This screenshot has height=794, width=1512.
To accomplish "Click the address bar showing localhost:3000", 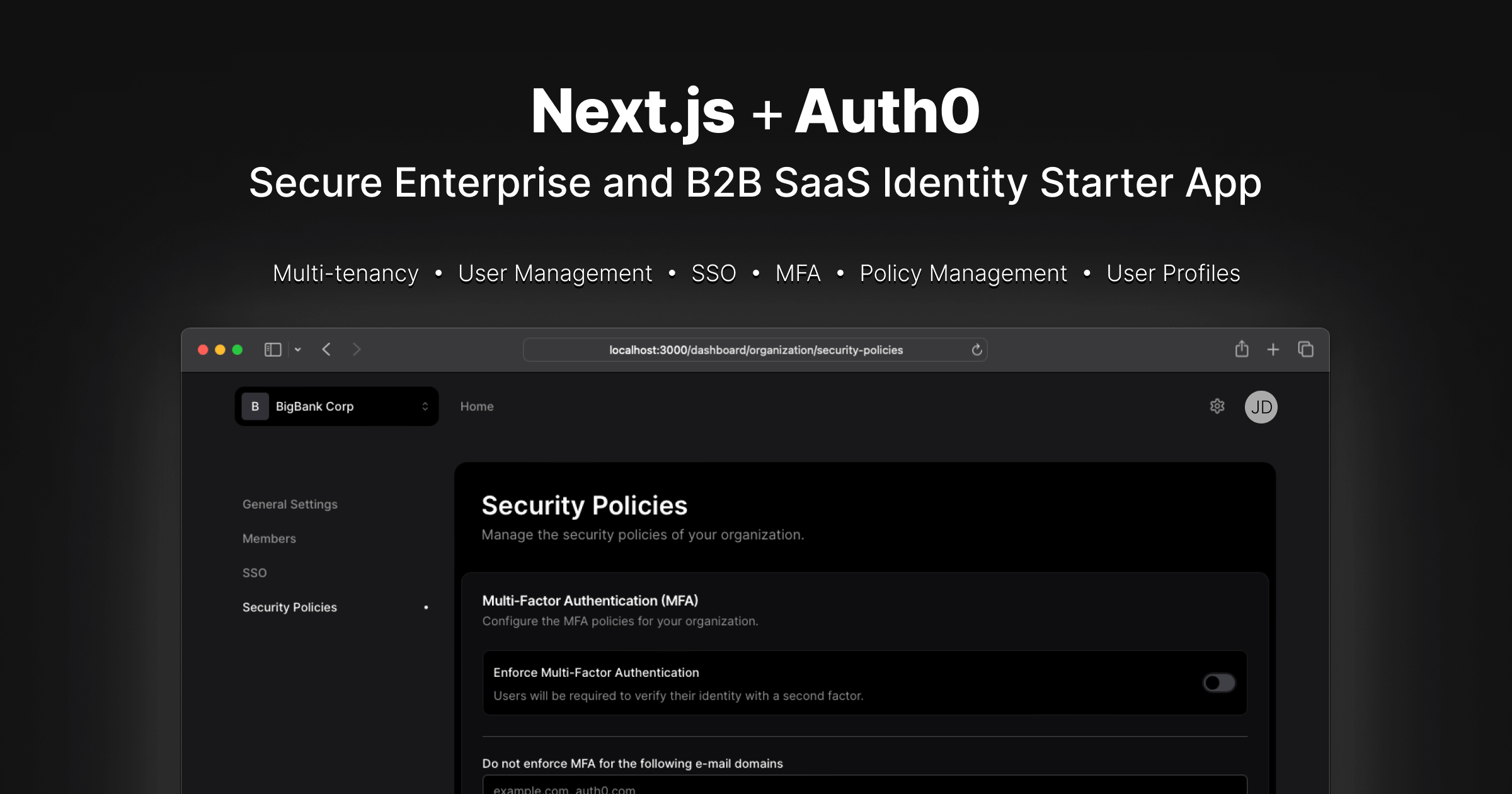I will [755, 350].
